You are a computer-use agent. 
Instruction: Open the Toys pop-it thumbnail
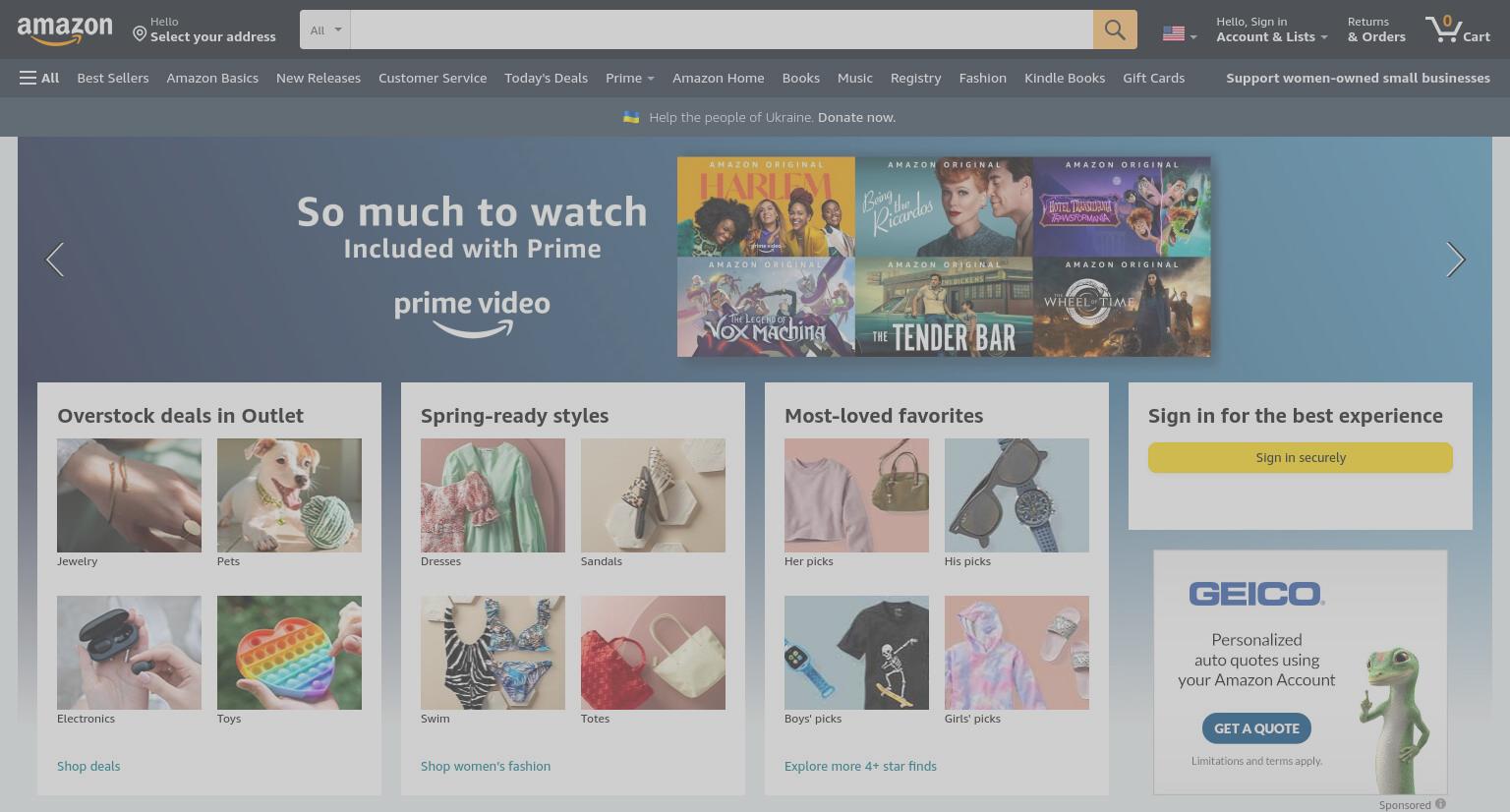pyautogui.click(x=289, y=652)
